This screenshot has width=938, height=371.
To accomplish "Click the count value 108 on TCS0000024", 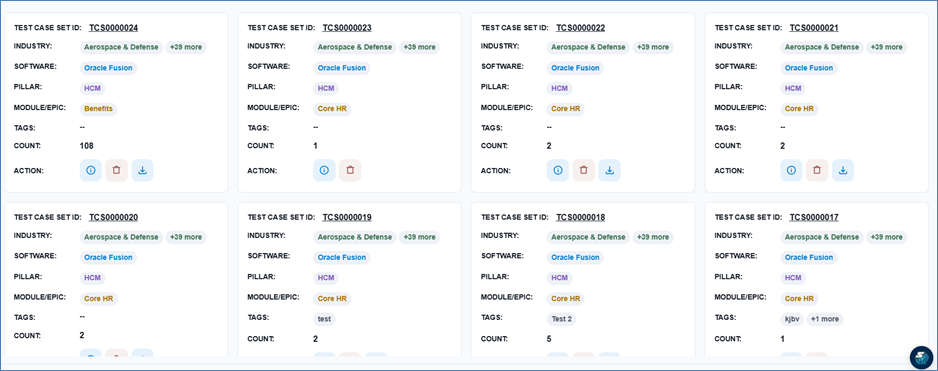I will click(87, 146).
